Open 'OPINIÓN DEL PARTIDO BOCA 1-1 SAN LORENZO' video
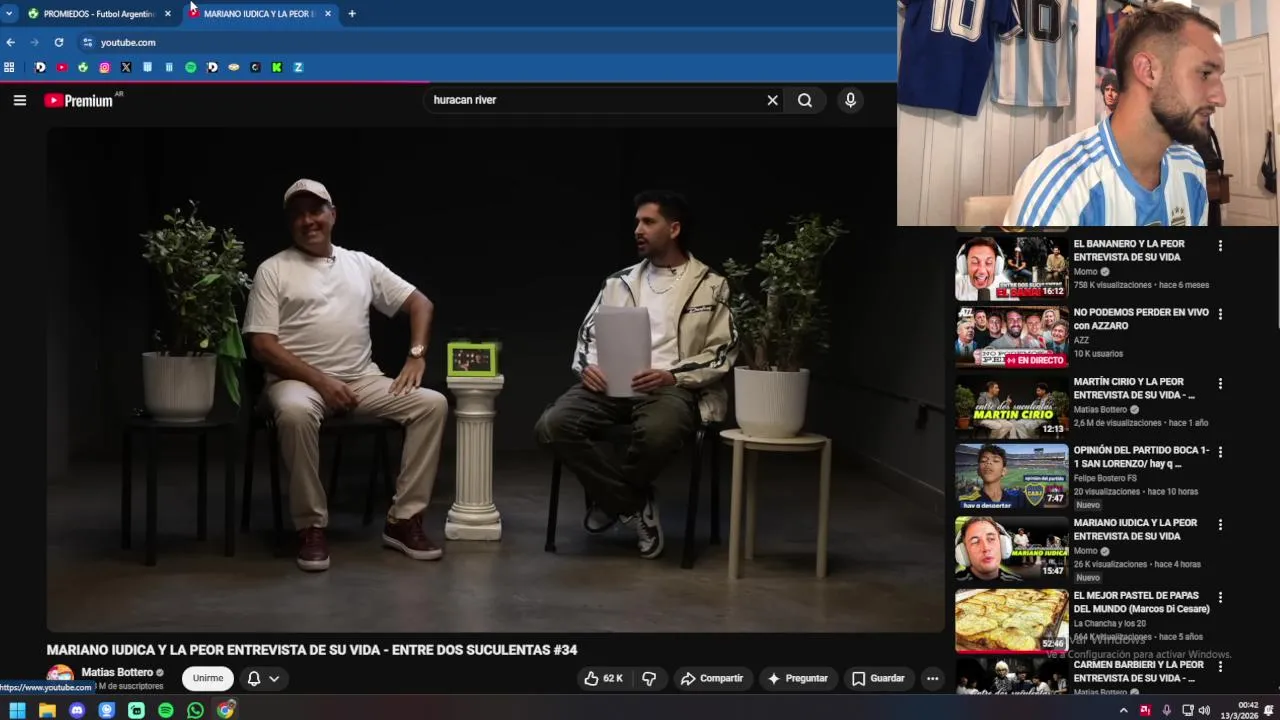Viewport: 1280px width, 720px height. 1011,475
